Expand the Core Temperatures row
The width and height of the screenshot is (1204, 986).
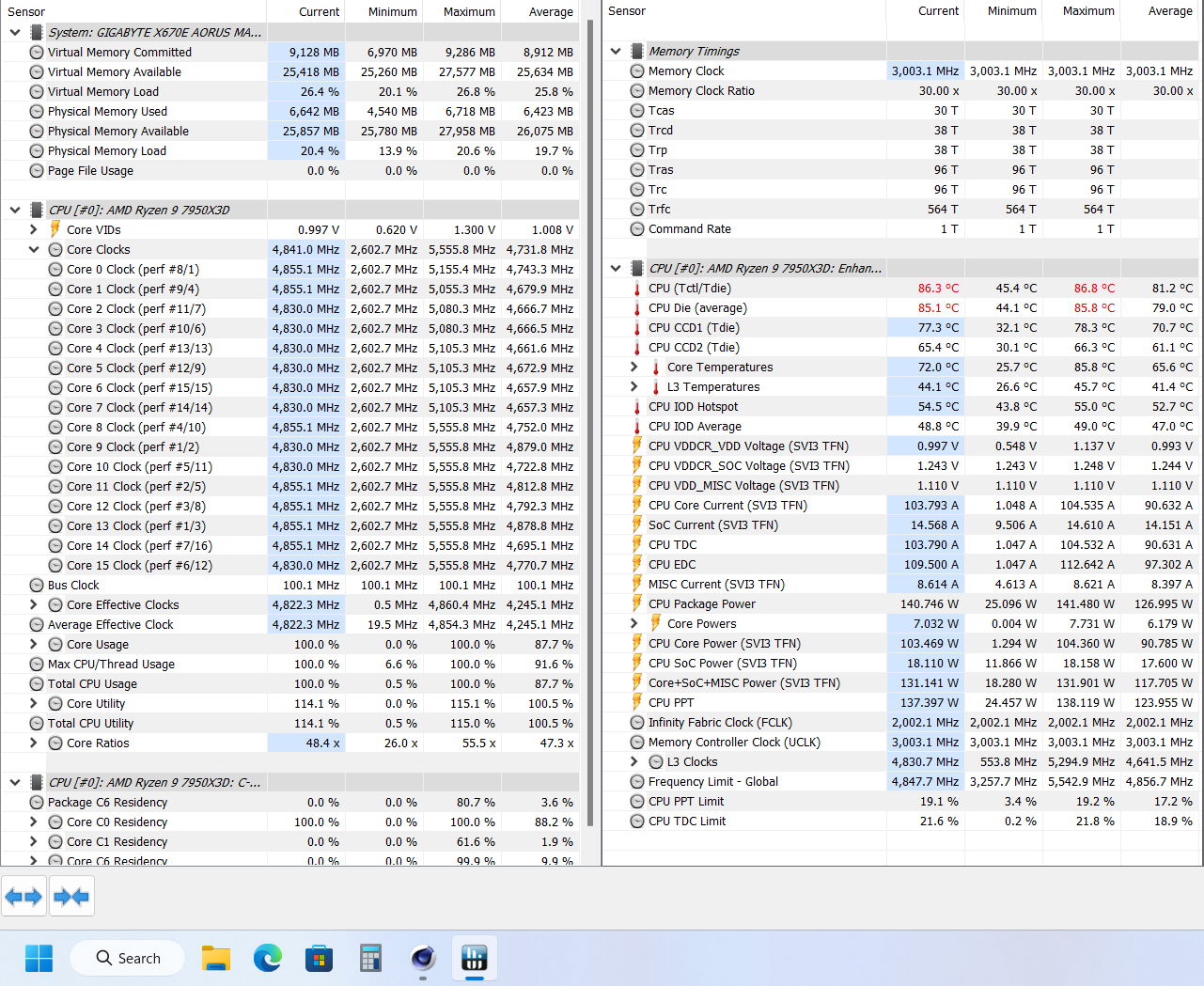(x=634, y=368)
